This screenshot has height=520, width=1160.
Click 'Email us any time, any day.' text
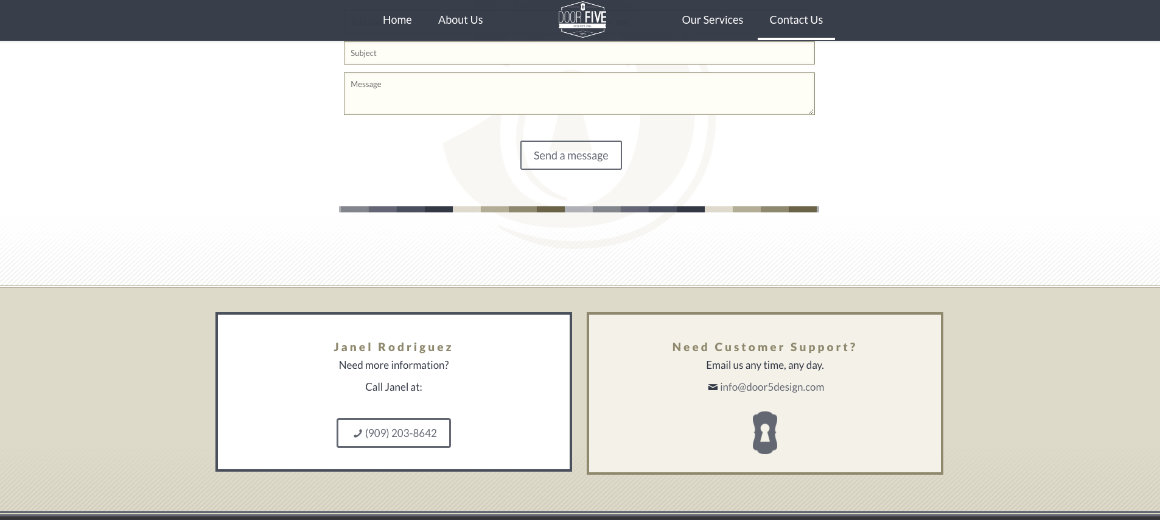765,365
